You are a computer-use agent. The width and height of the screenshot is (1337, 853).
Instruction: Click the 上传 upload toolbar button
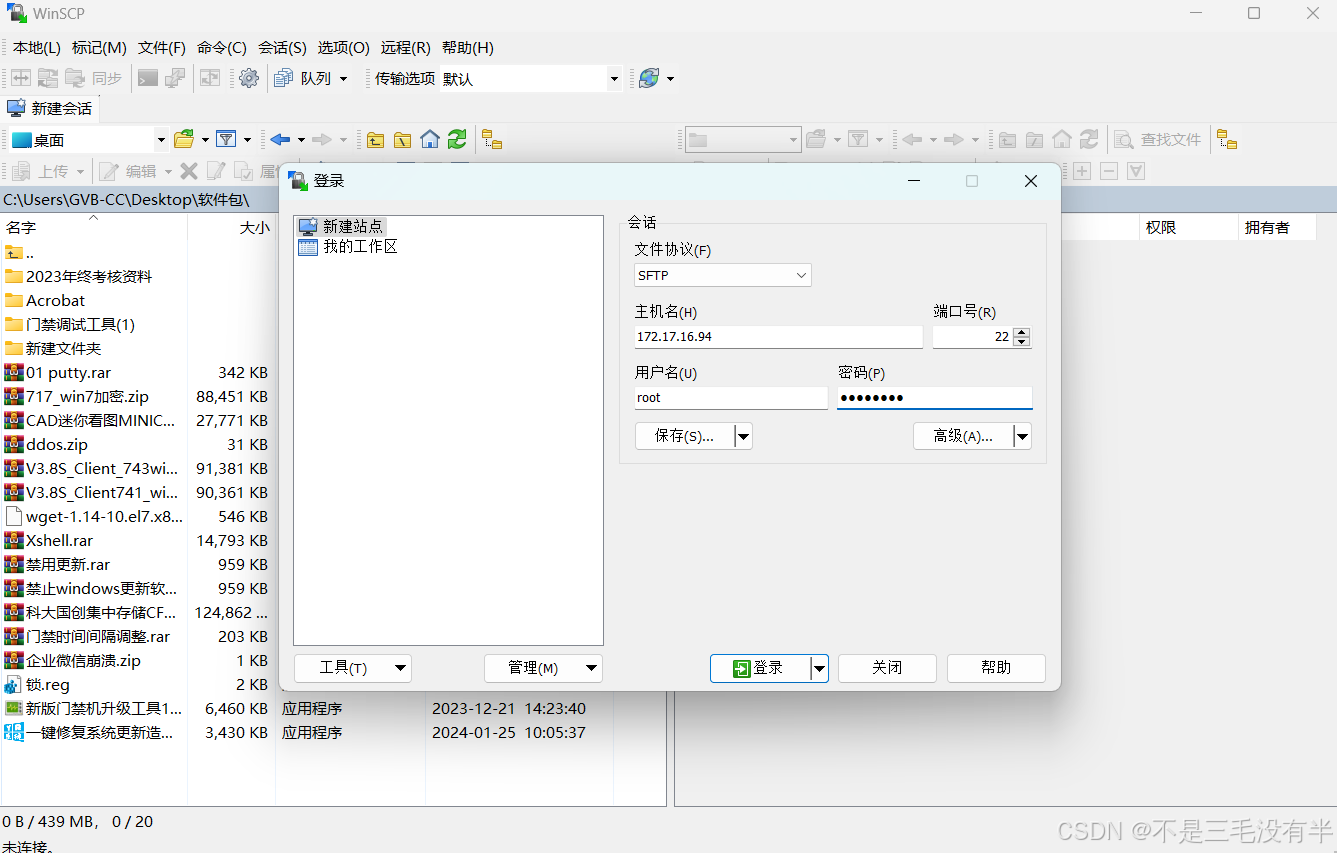[42, 171]
